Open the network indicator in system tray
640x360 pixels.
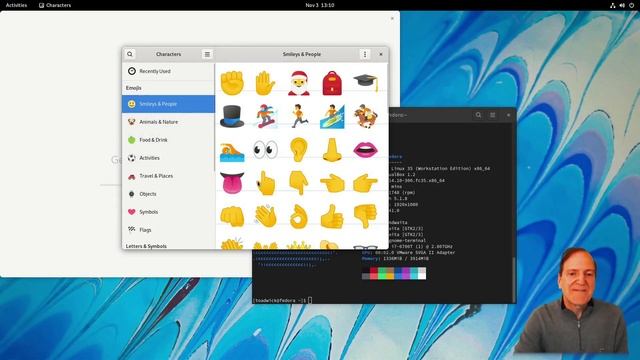pyautogui.click(x=613, y=5)
